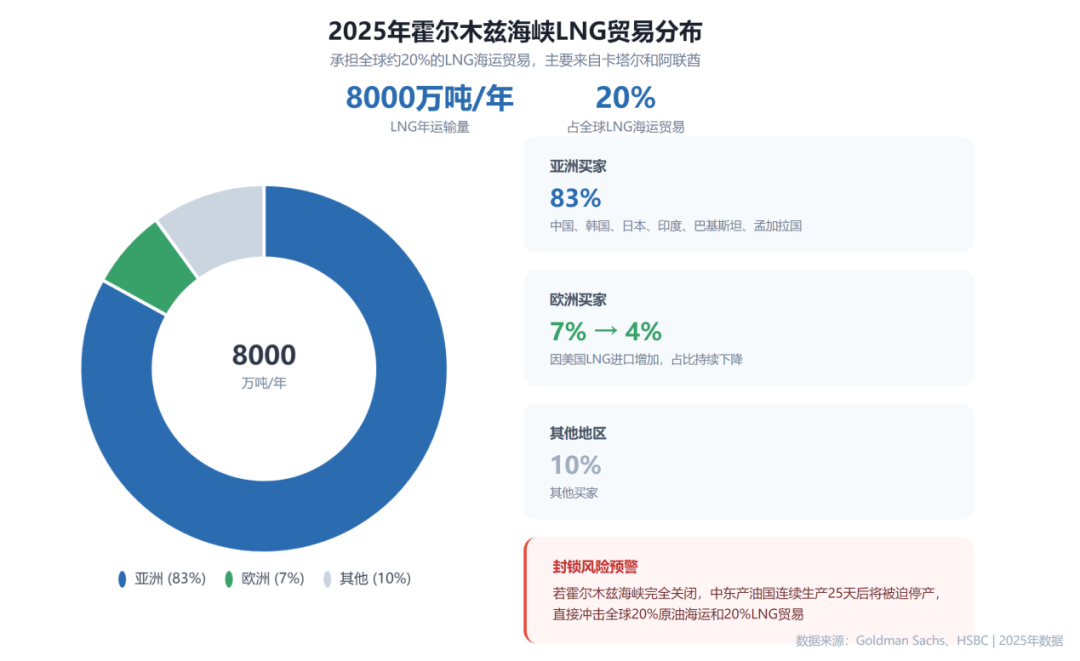
Task: Open the 亚洲买家 card heading
Action: [578, 167]
